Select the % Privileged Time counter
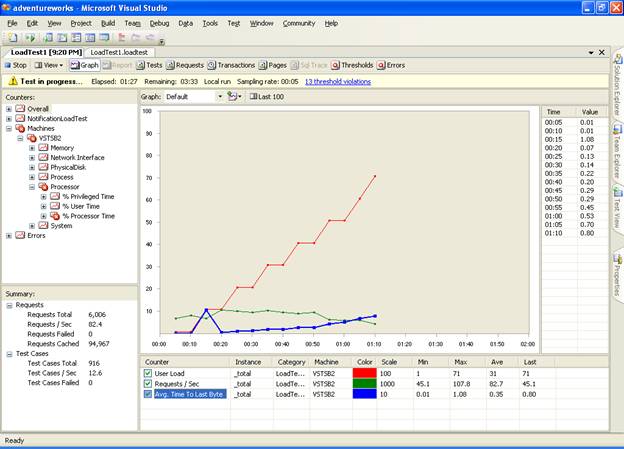624x449 pixels. [x=88, y=196]
